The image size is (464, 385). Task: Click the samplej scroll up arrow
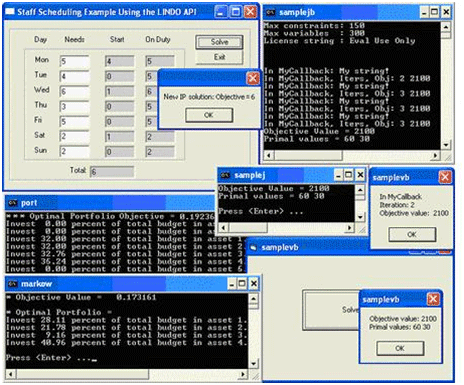[360, 189]
